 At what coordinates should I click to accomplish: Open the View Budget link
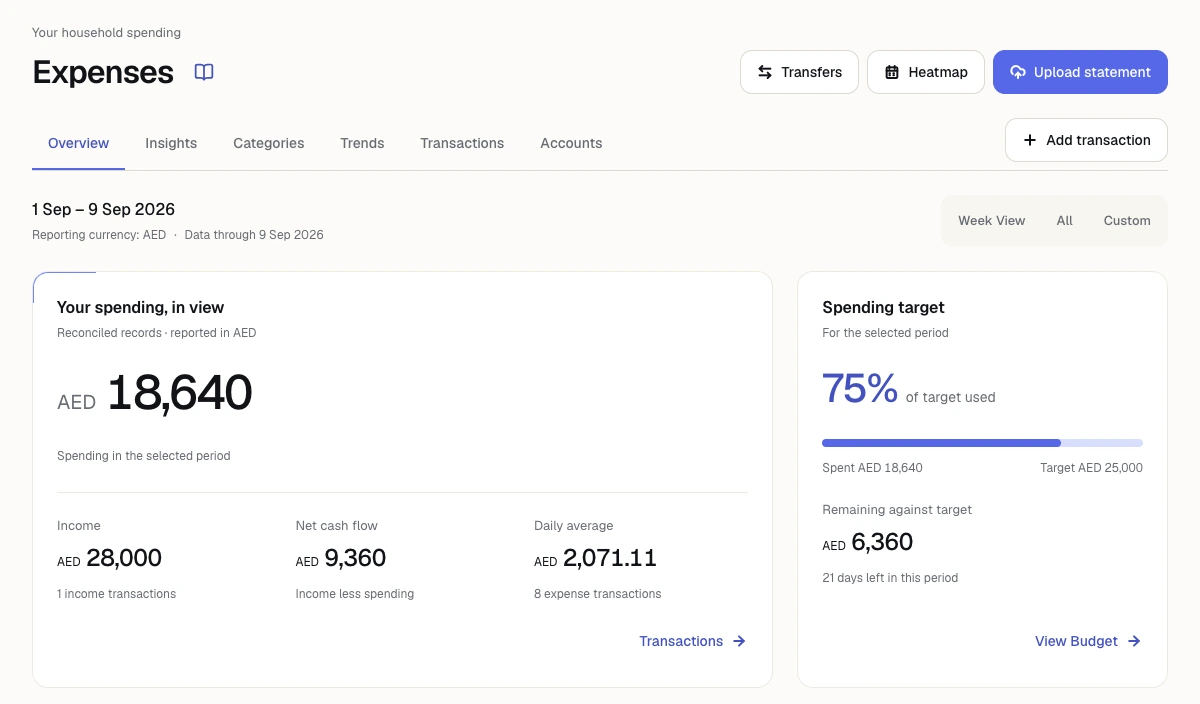(1088, 641)
